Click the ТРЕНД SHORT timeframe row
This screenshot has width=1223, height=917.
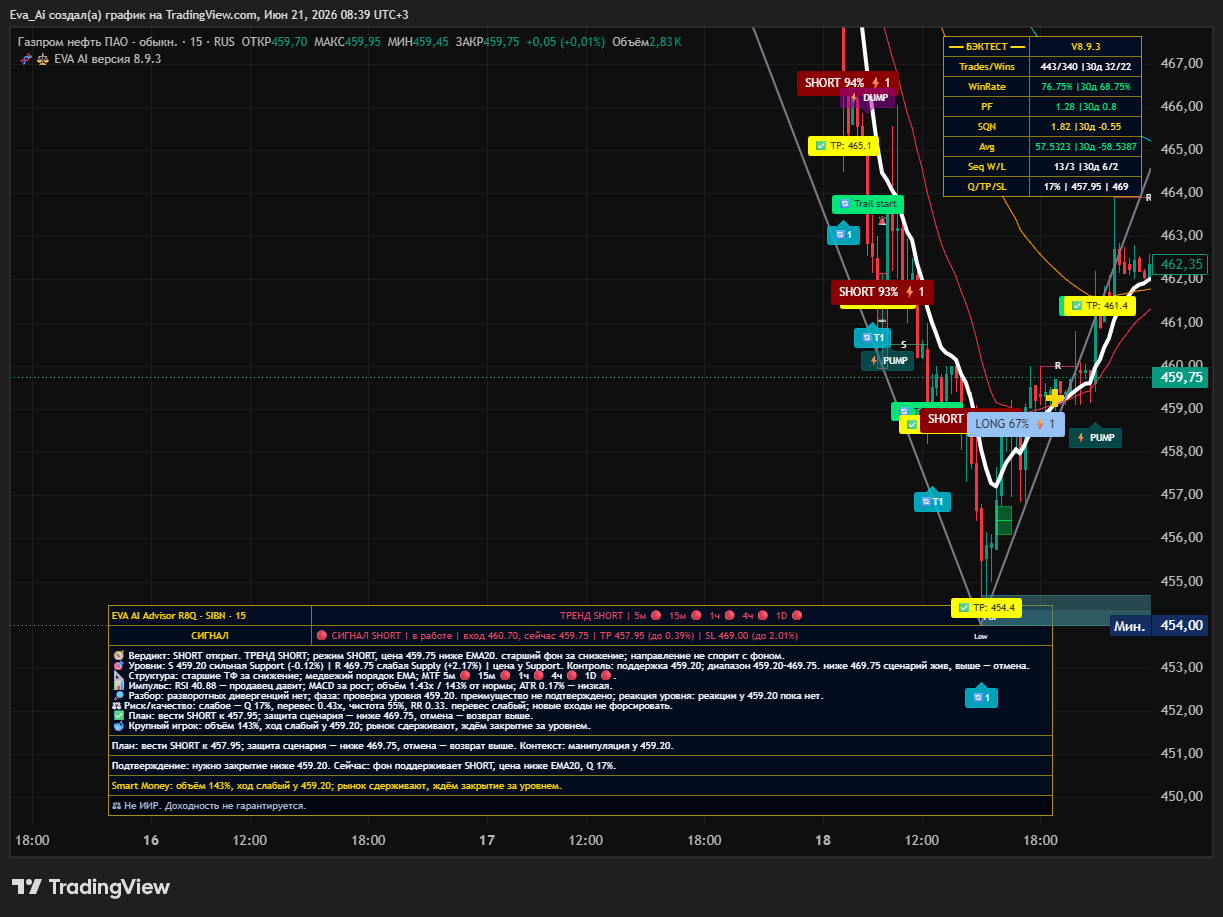681,616
